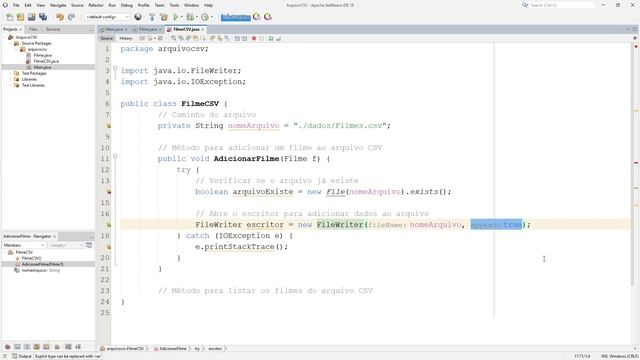Switch to the Files panel tab
This screenshot has width=640, height=360.
click(33, 29)
